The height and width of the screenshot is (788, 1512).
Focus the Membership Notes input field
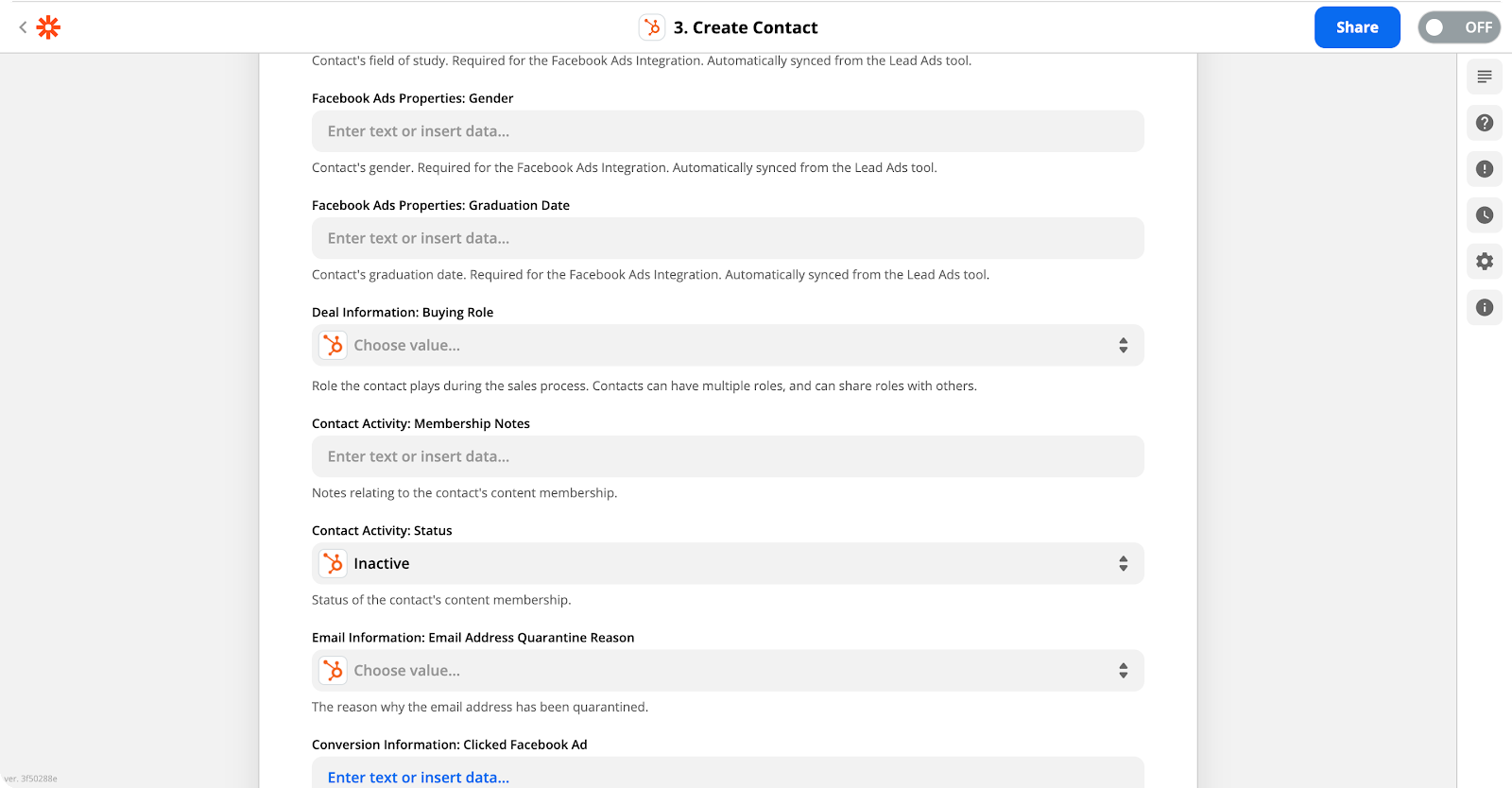(728, 456)
